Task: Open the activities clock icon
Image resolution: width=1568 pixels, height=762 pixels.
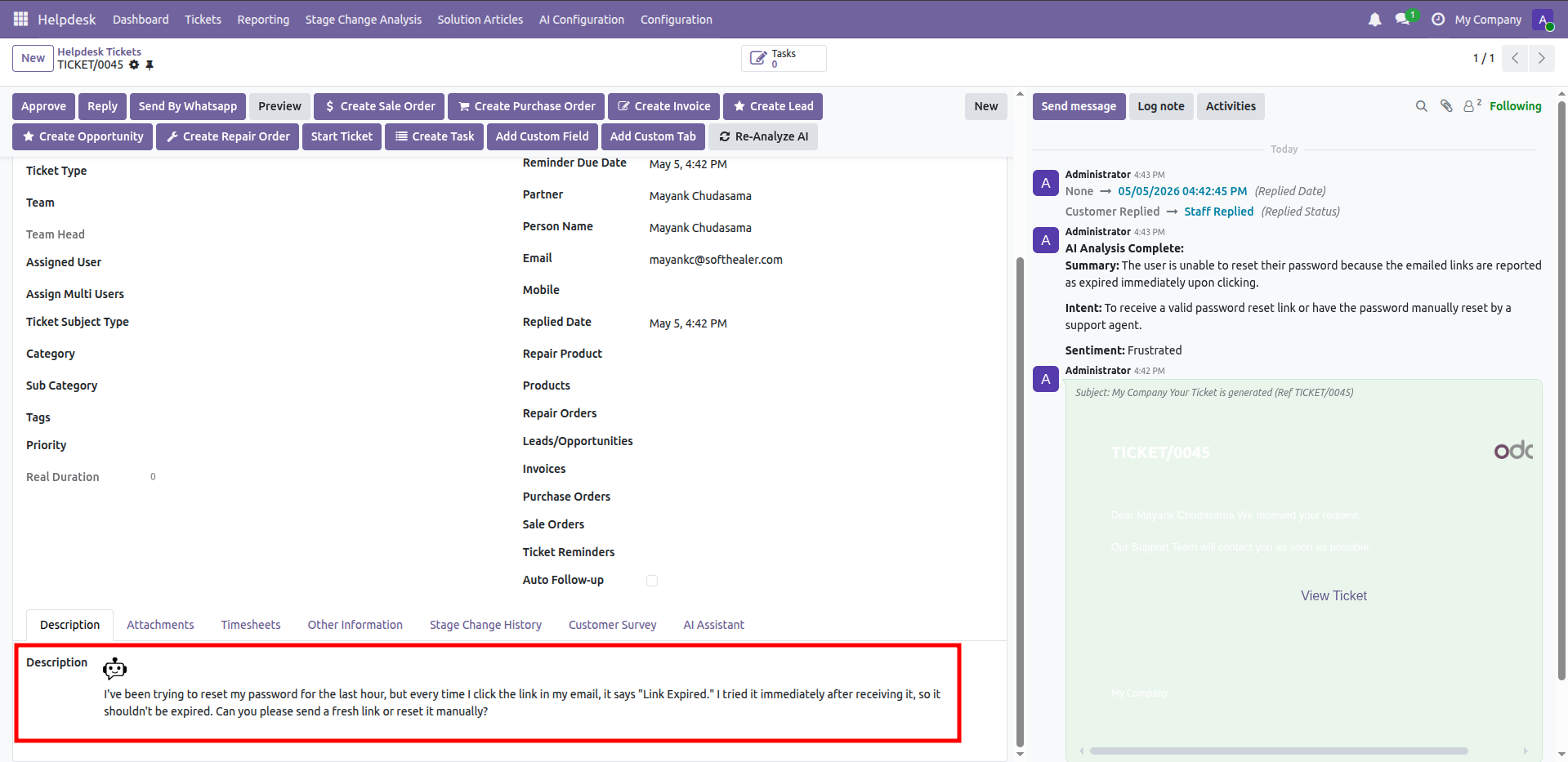Action: click(x=1438, y=20)
